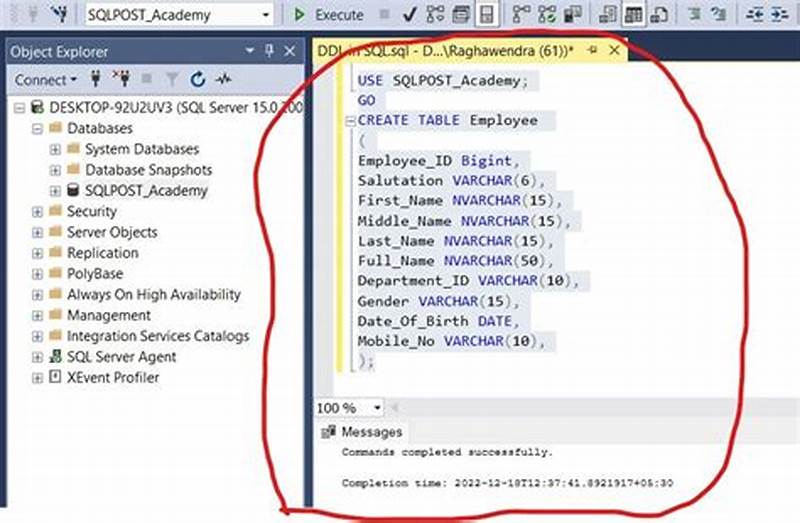800x523 pixels.
Task: Collapse the CREATE TABLE code outline
Action: coord(351,121)
